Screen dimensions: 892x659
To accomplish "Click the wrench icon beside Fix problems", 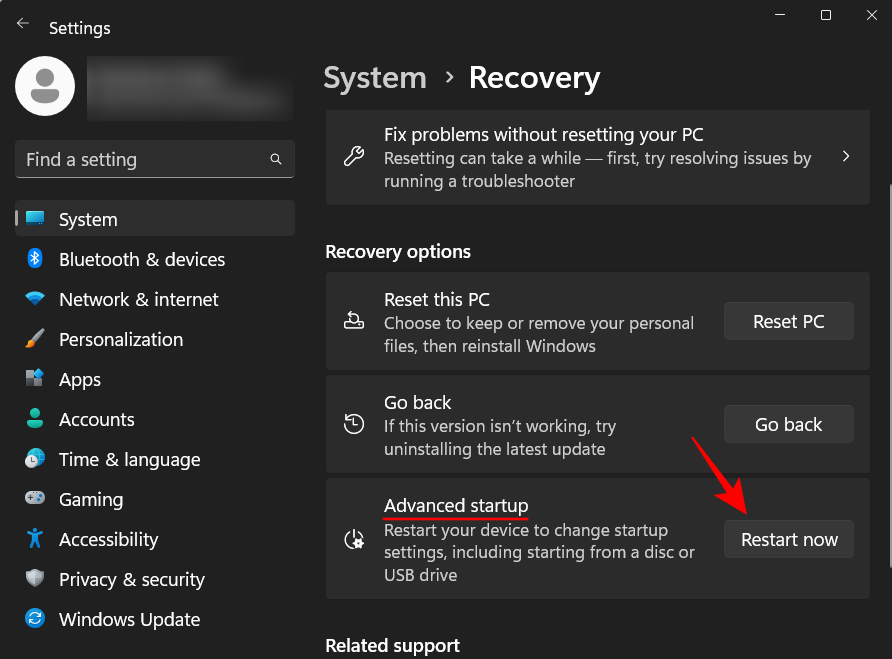I will 353,157.
